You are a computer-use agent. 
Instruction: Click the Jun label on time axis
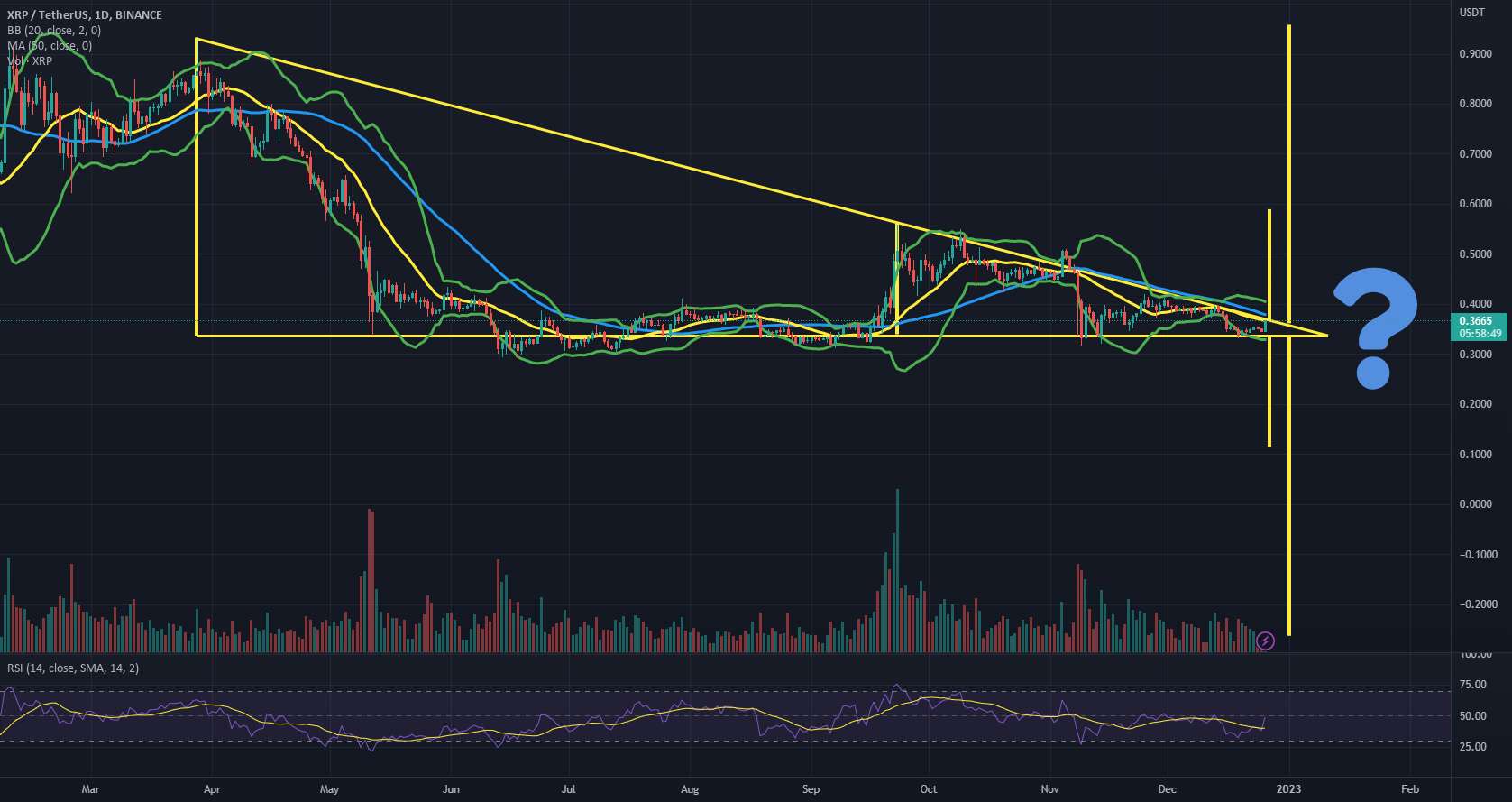click(451, 789)
